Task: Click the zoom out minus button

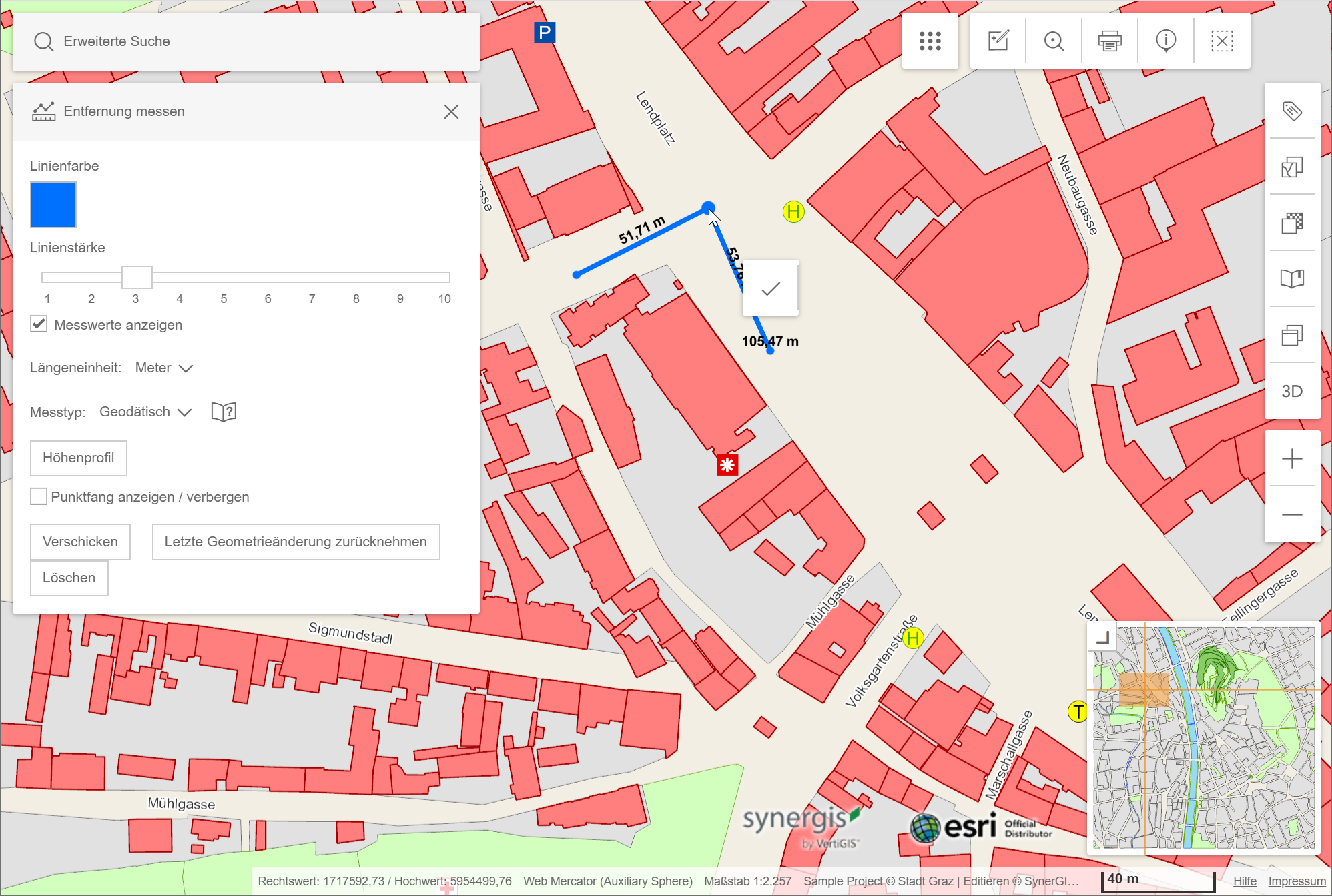Action: click(x=1292, y=514)
